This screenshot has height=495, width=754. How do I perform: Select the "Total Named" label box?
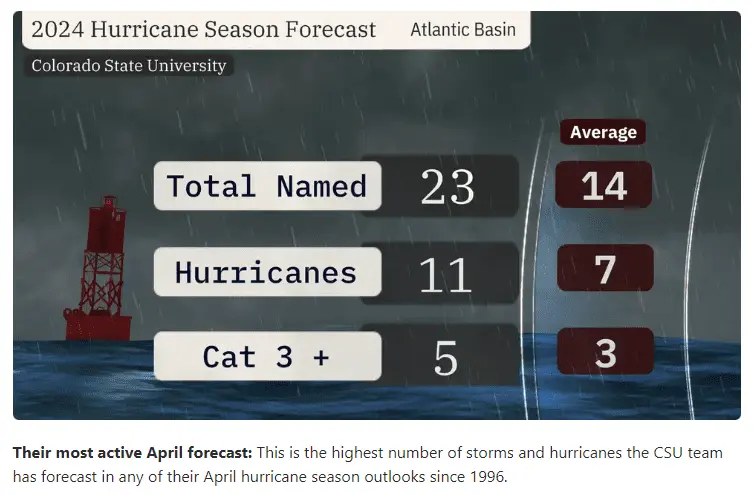(267, 186)
